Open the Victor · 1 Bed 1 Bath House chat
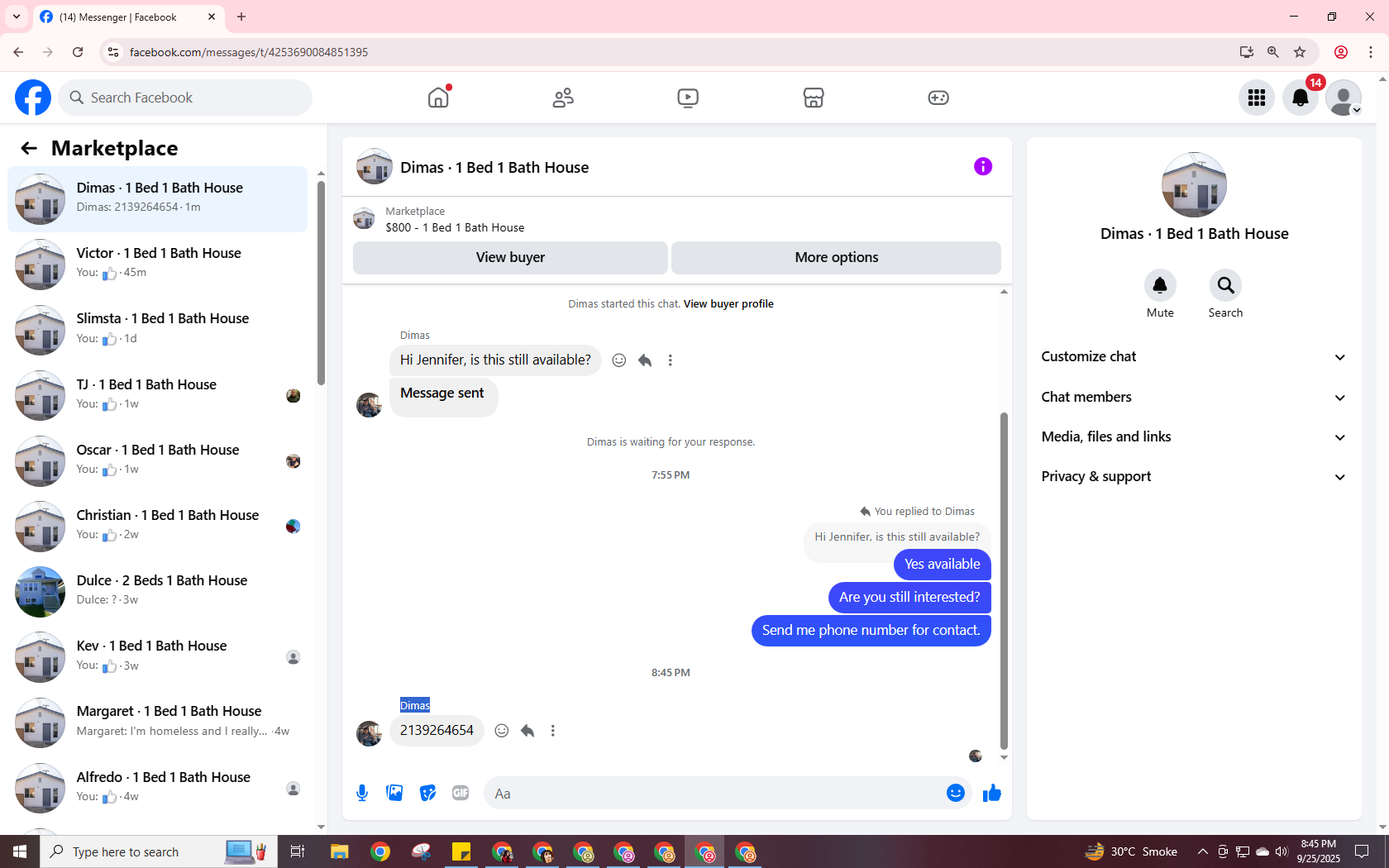1389x868 pixels. [x=157, y=265]
